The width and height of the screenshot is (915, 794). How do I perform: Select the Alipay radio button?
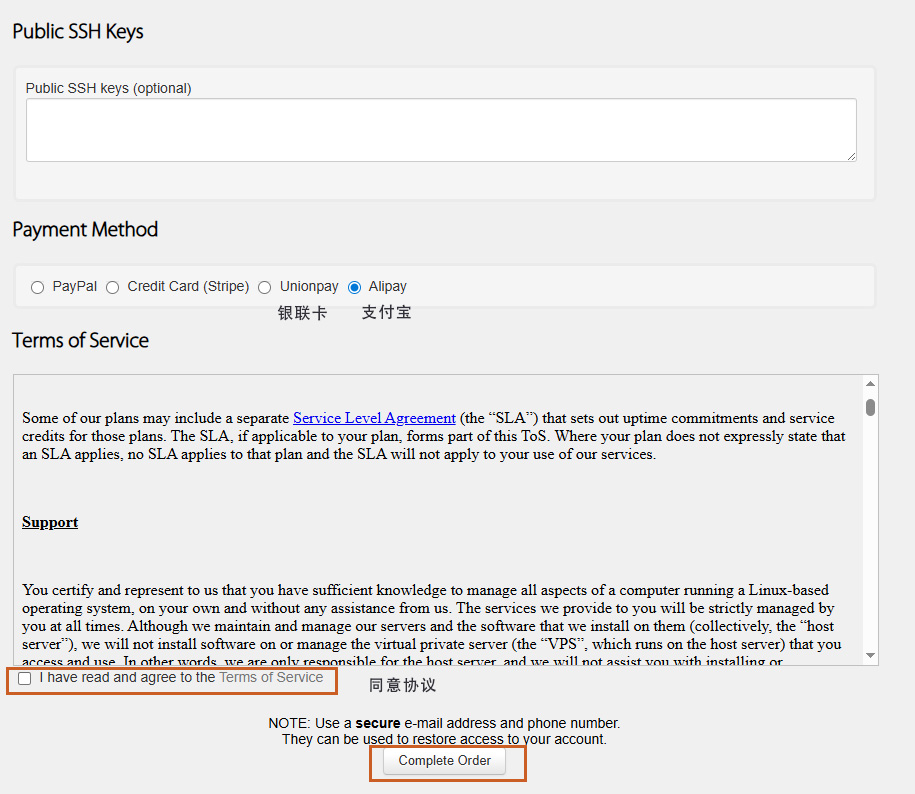(x=354, y=287)
